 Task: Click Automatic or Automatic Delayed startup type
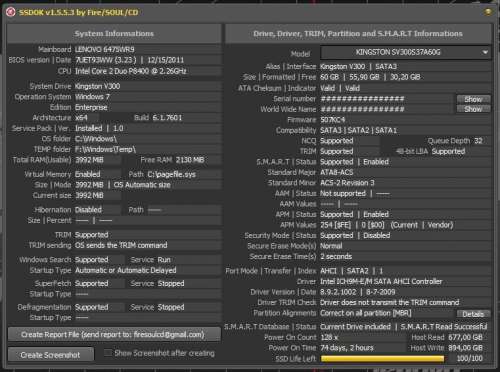(126, 270)
